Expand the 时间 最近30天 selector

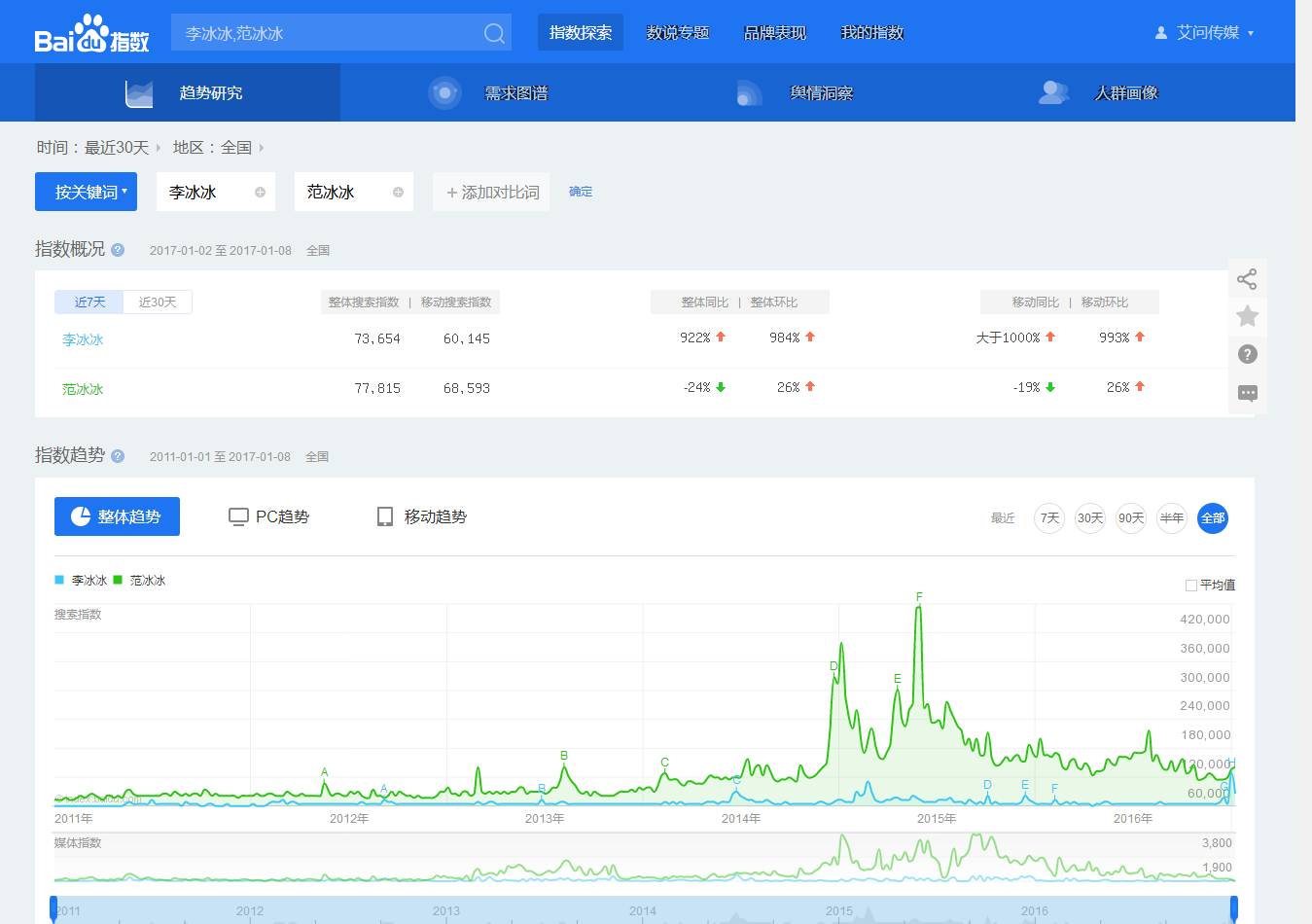pyautogui.click(x=117, y=148)
